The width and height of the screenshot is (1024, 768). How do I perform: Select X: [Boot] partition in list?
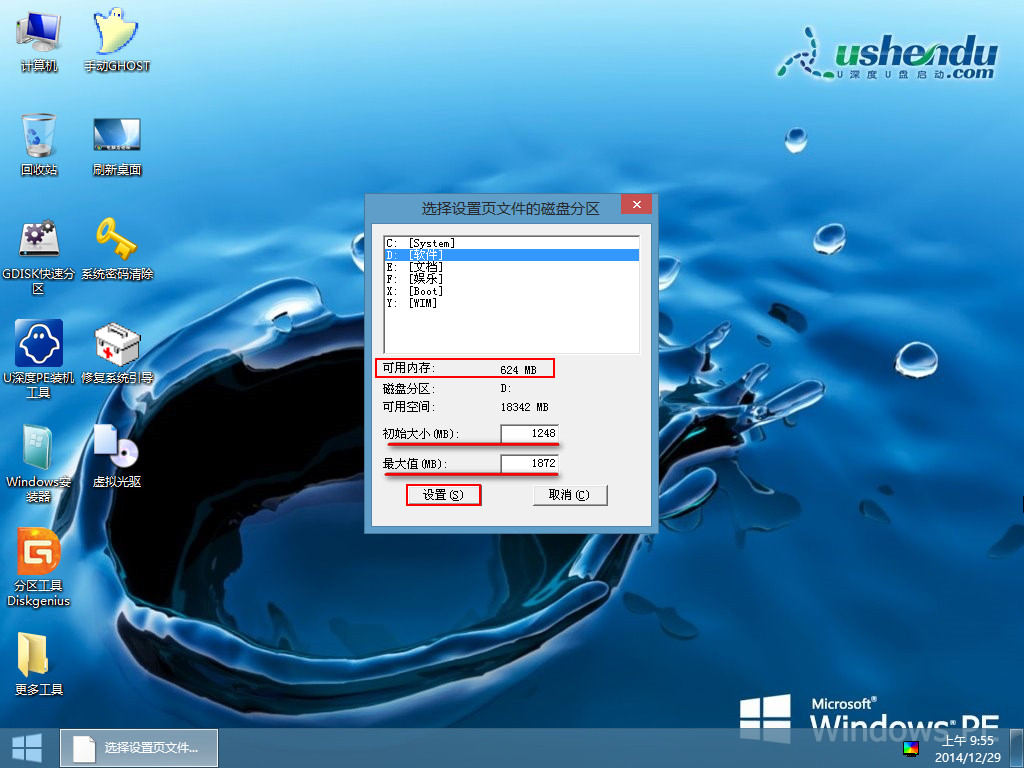(511, 291)
